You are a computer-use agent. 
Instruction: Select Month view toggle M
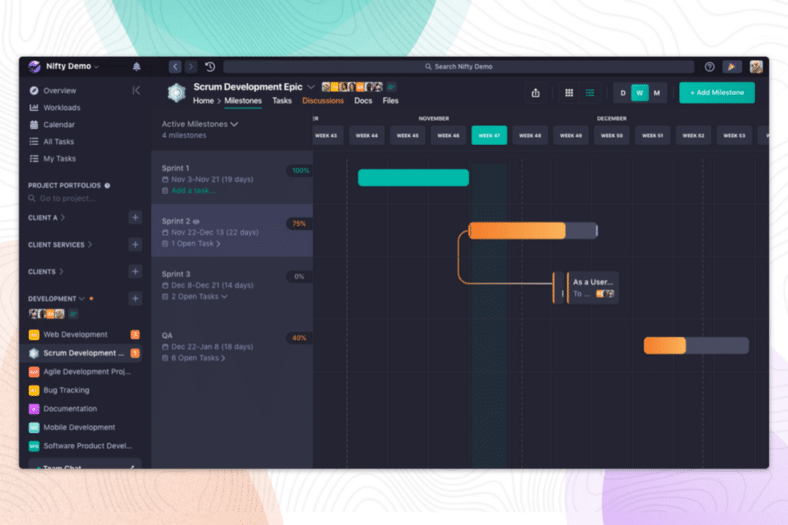(656, 93)
